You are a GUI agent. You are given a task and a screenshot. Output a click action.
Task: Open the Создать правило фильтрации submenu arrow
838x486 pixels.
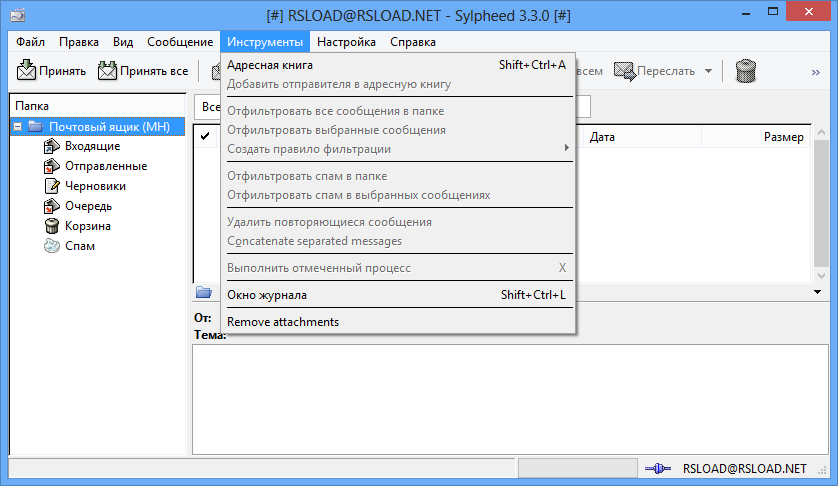pos(567,148)
